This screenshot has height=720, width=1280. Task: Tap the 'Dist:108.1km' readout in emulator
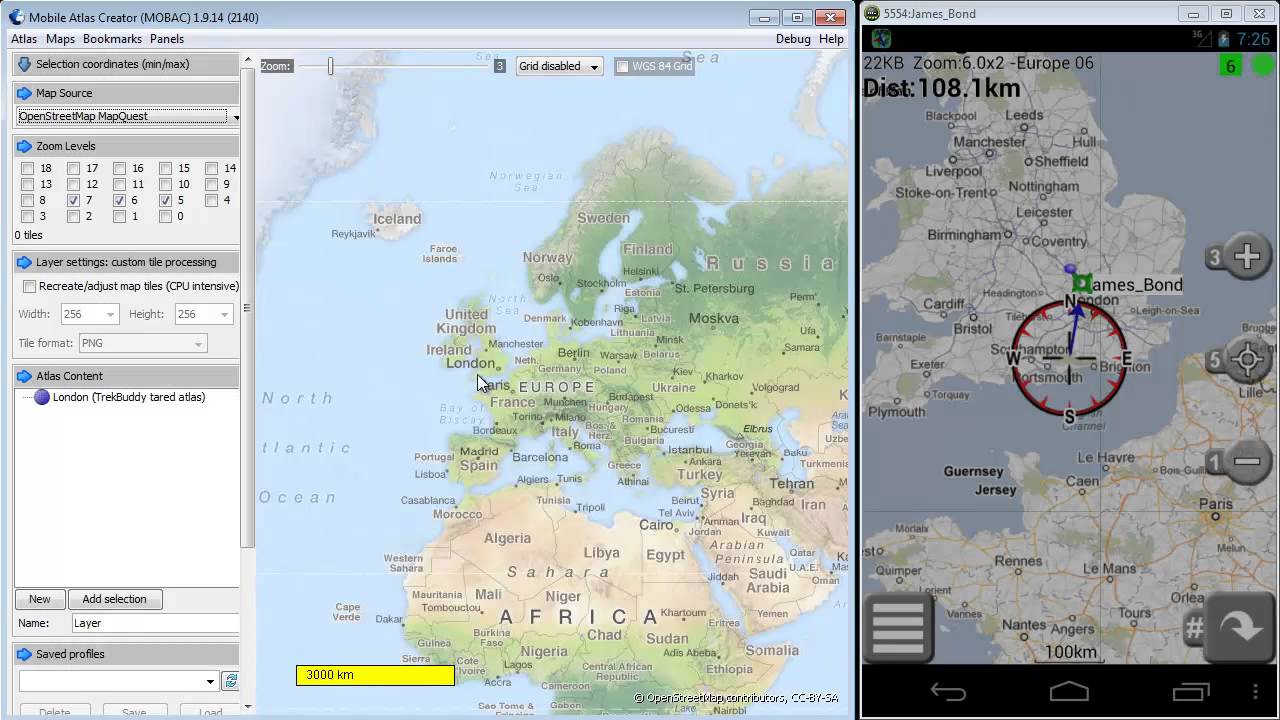point(941,88)
